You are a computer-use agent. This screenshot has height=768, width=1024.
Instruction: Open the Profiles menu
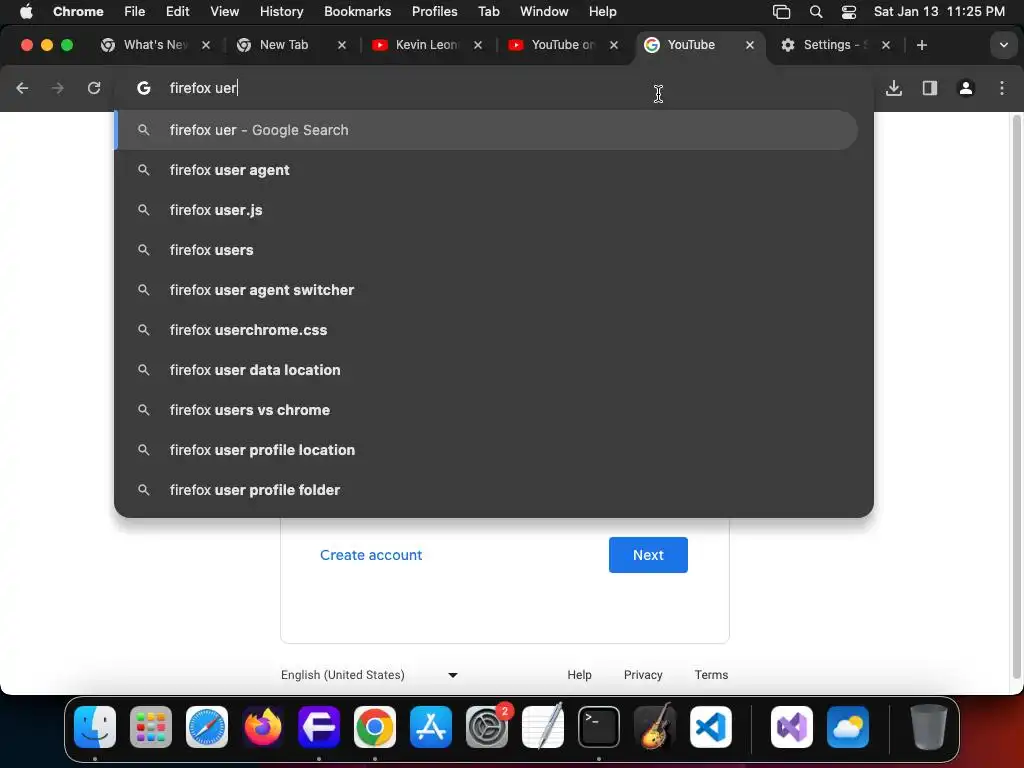(434, 12)
